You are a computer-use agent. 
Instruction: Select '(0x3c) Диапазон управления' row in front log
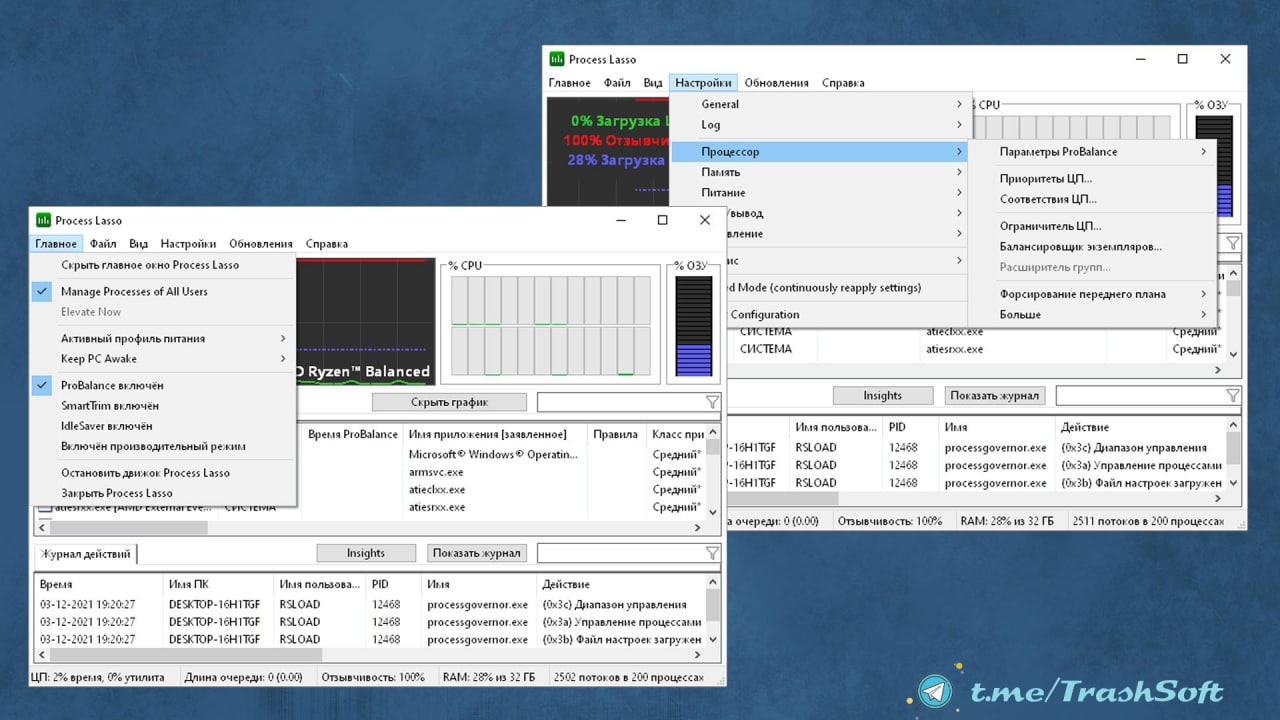pyautogui.click(x=614, y=605)
